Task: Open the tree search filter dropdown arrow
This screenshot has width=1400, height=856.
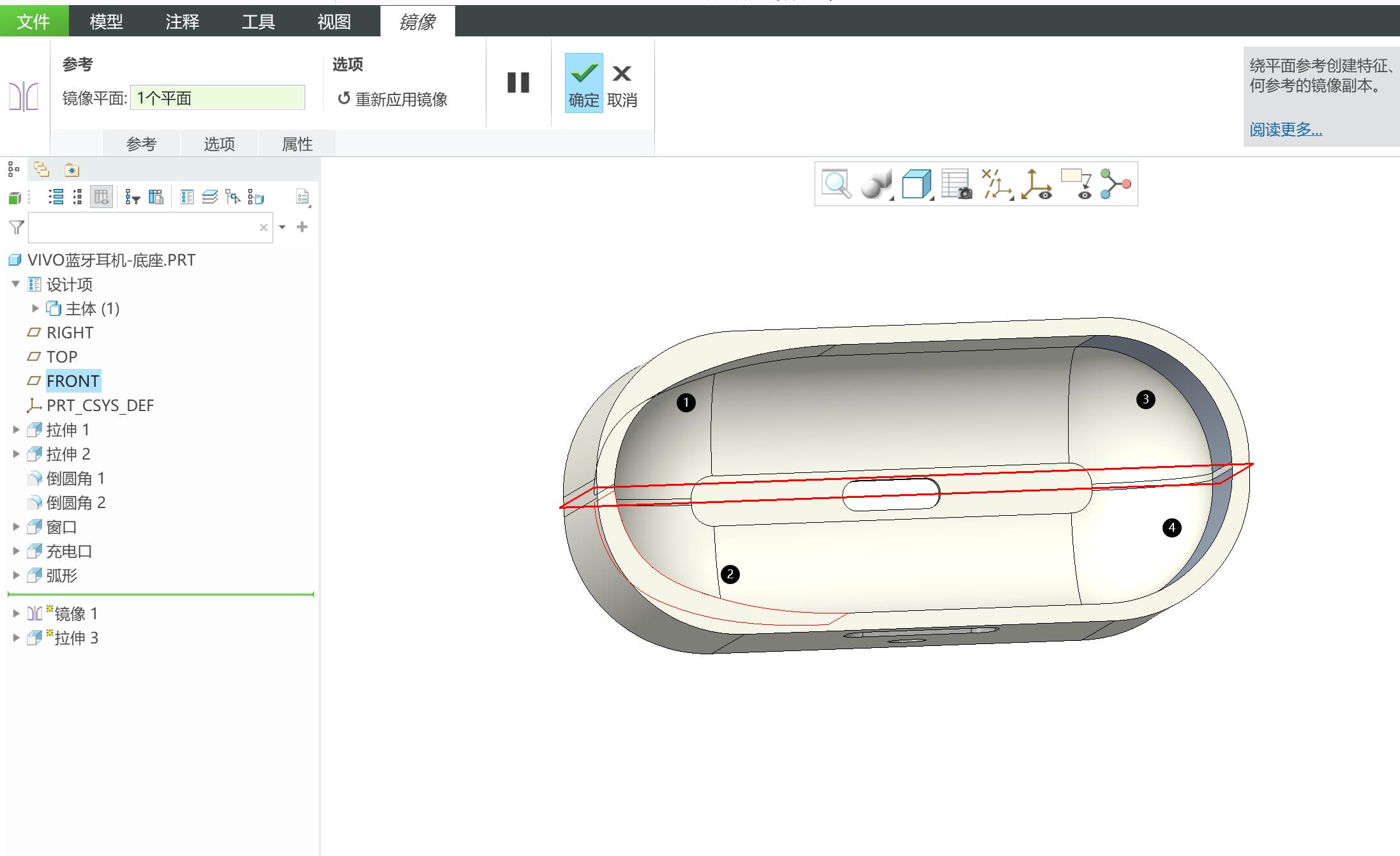Action: tap(282, 227)
